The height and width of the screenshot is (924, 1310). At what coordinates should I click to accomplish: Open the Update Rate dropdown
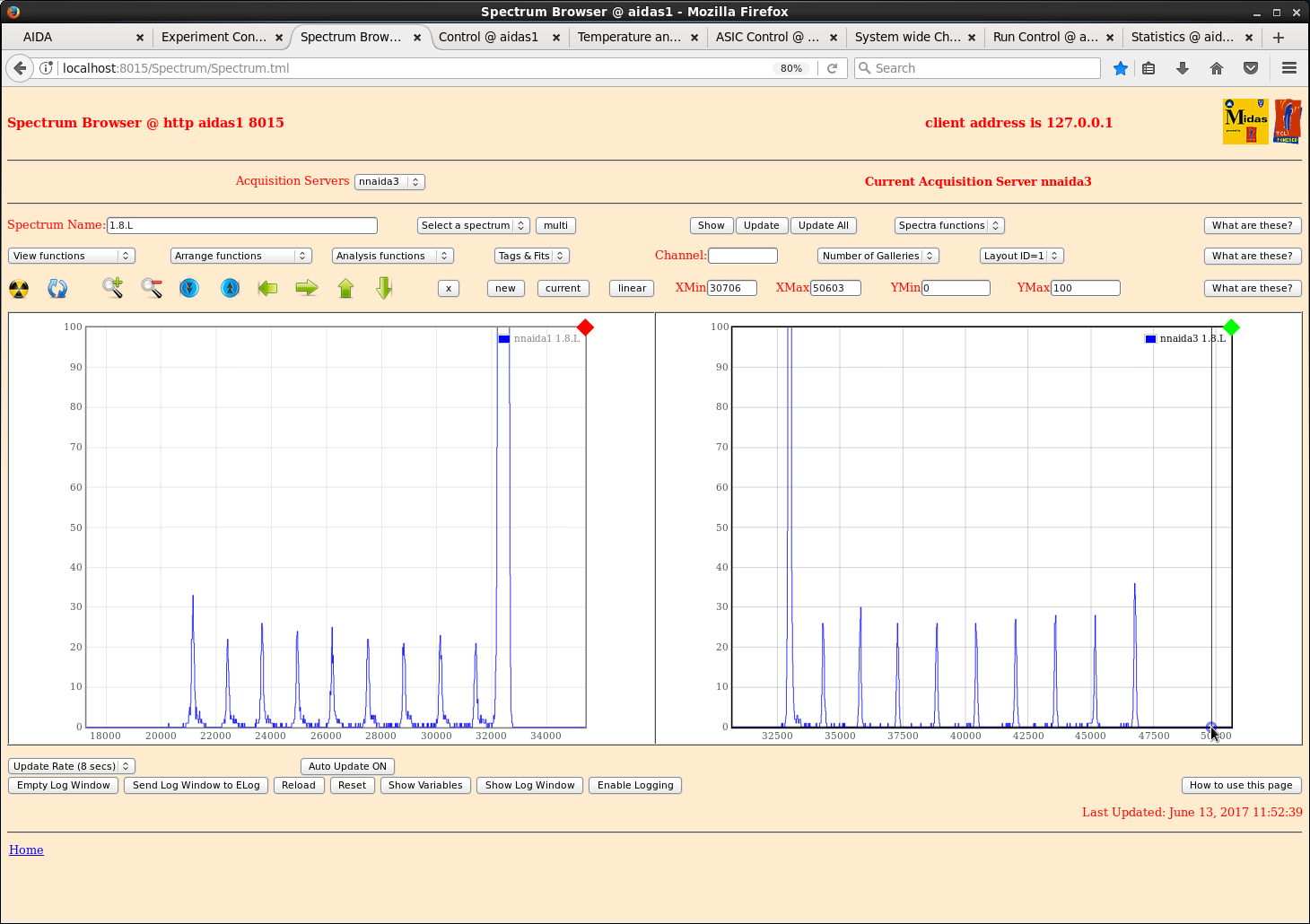72,766
